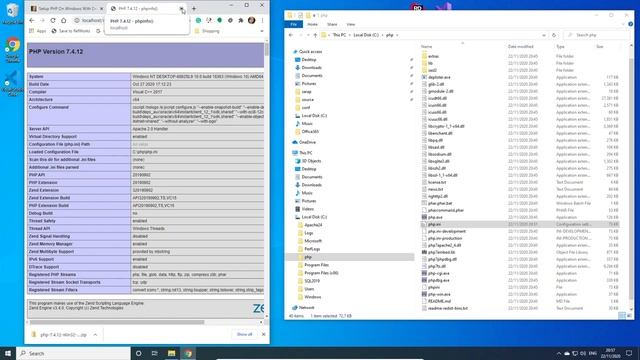Sort files by Date modified column
Screen dimensions: 640x360
click(x=520, y=47)
